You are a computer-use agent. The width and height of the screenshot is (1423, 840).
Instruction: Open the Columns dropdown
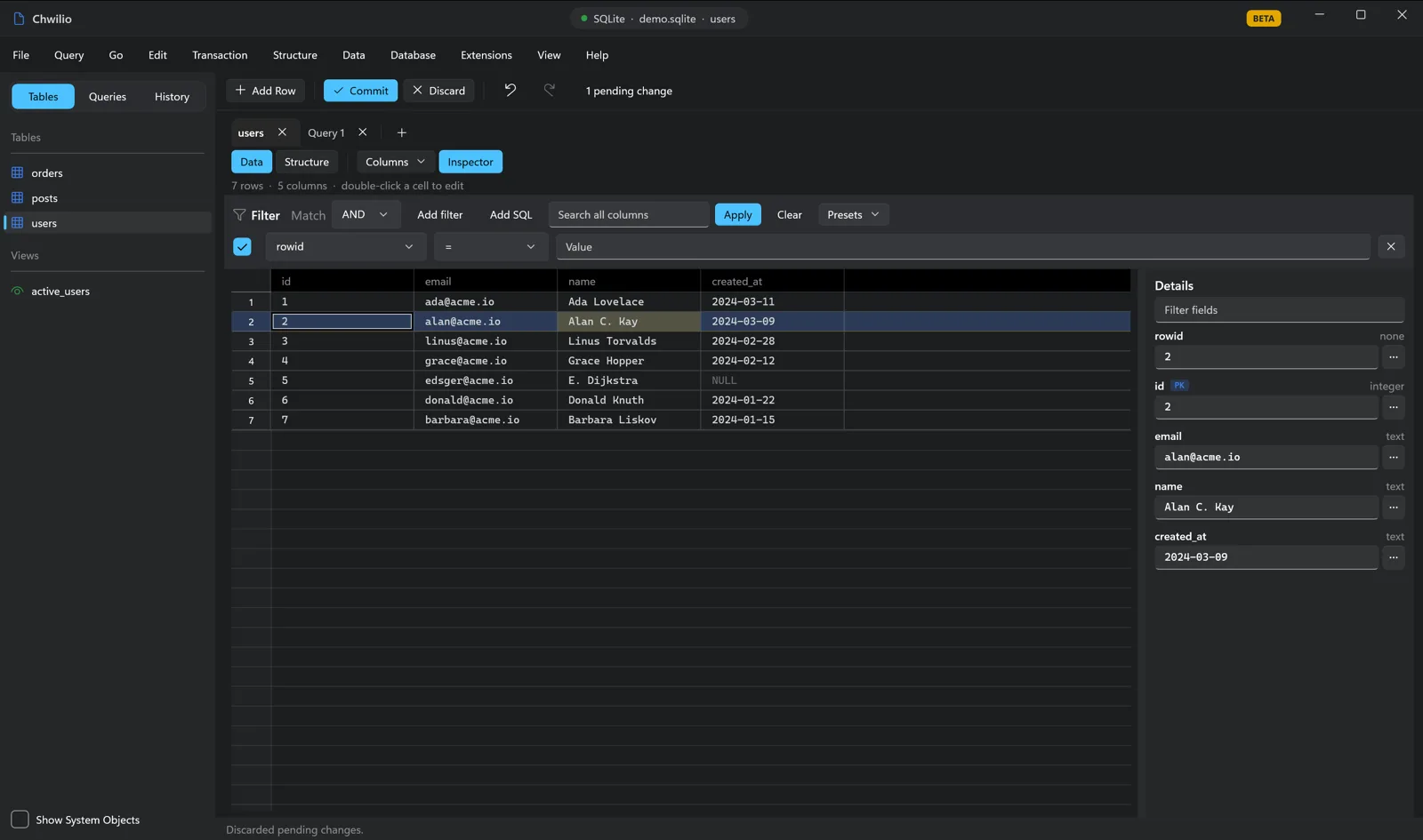pyautogui.click(x=396, y=162)
